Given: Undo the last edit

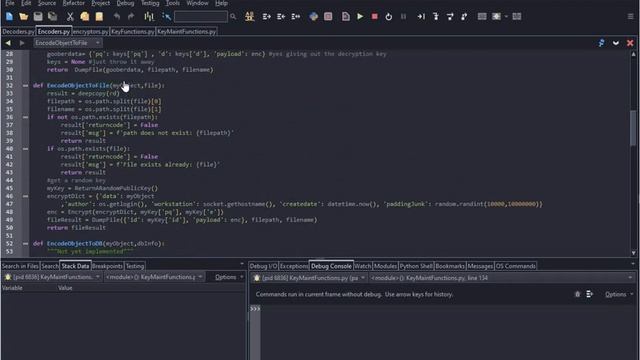Looking at the screenshot, I should point(117,16).
